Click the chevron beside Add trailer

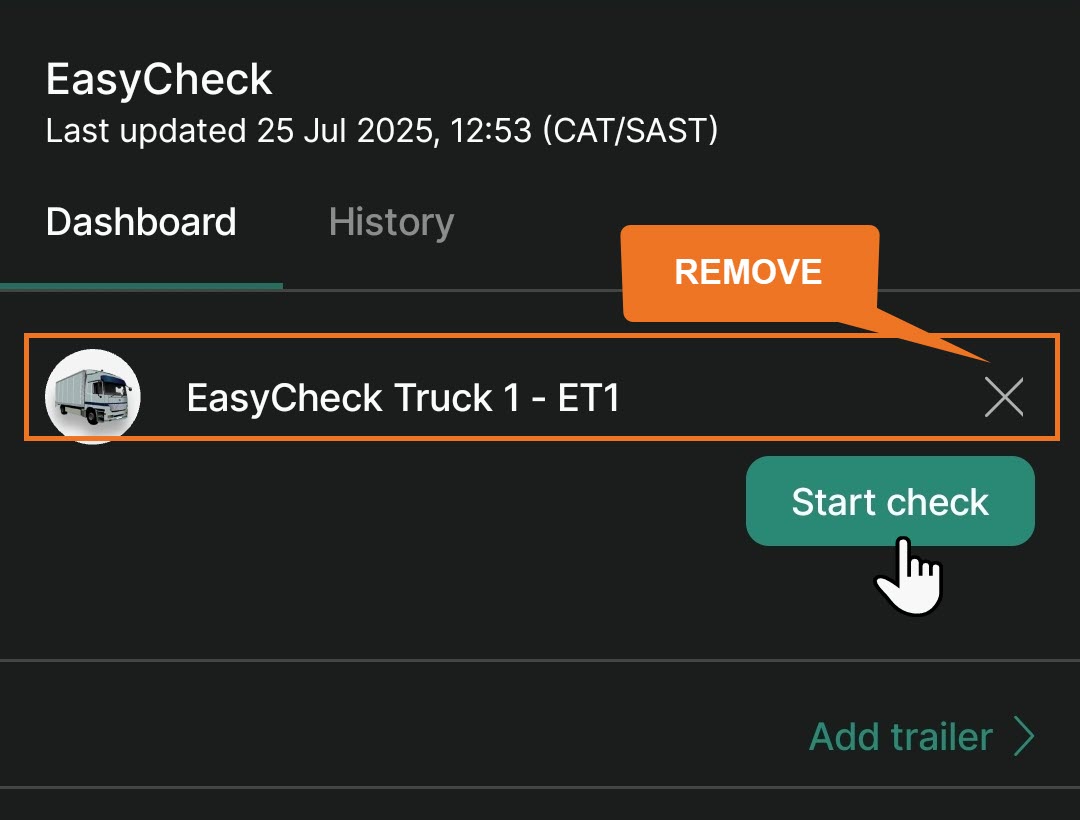click(1024, 737)
